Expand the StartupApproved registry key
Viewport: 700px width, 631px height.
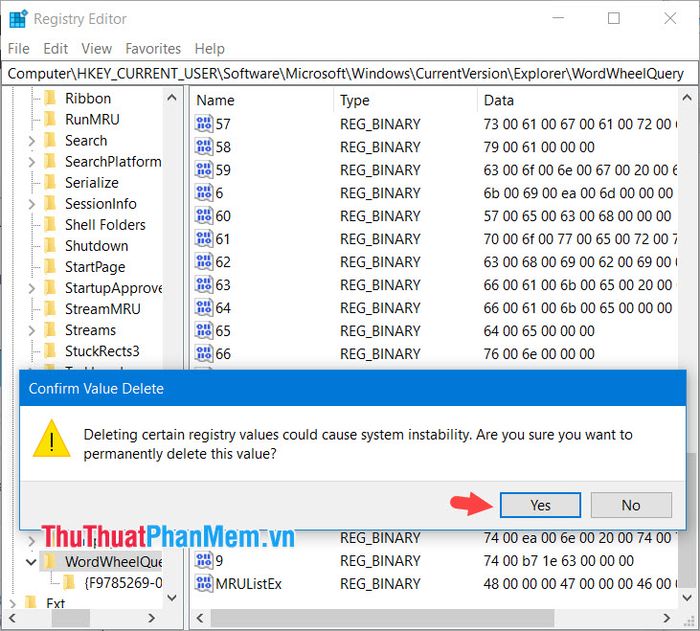click(32, 288)
